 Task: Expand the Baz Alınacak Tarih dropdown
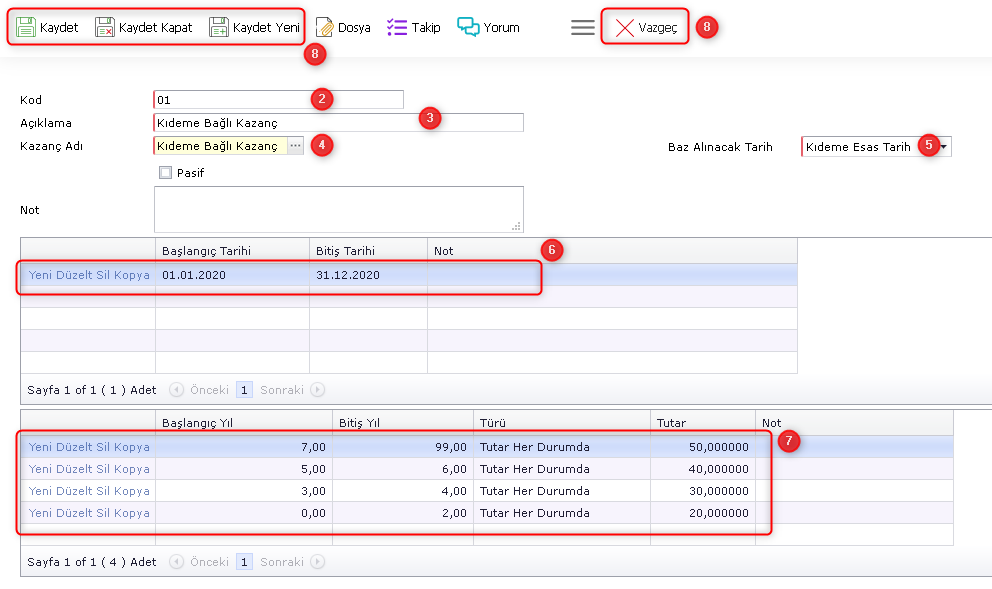pyautogui.click(x=943, y=147)
